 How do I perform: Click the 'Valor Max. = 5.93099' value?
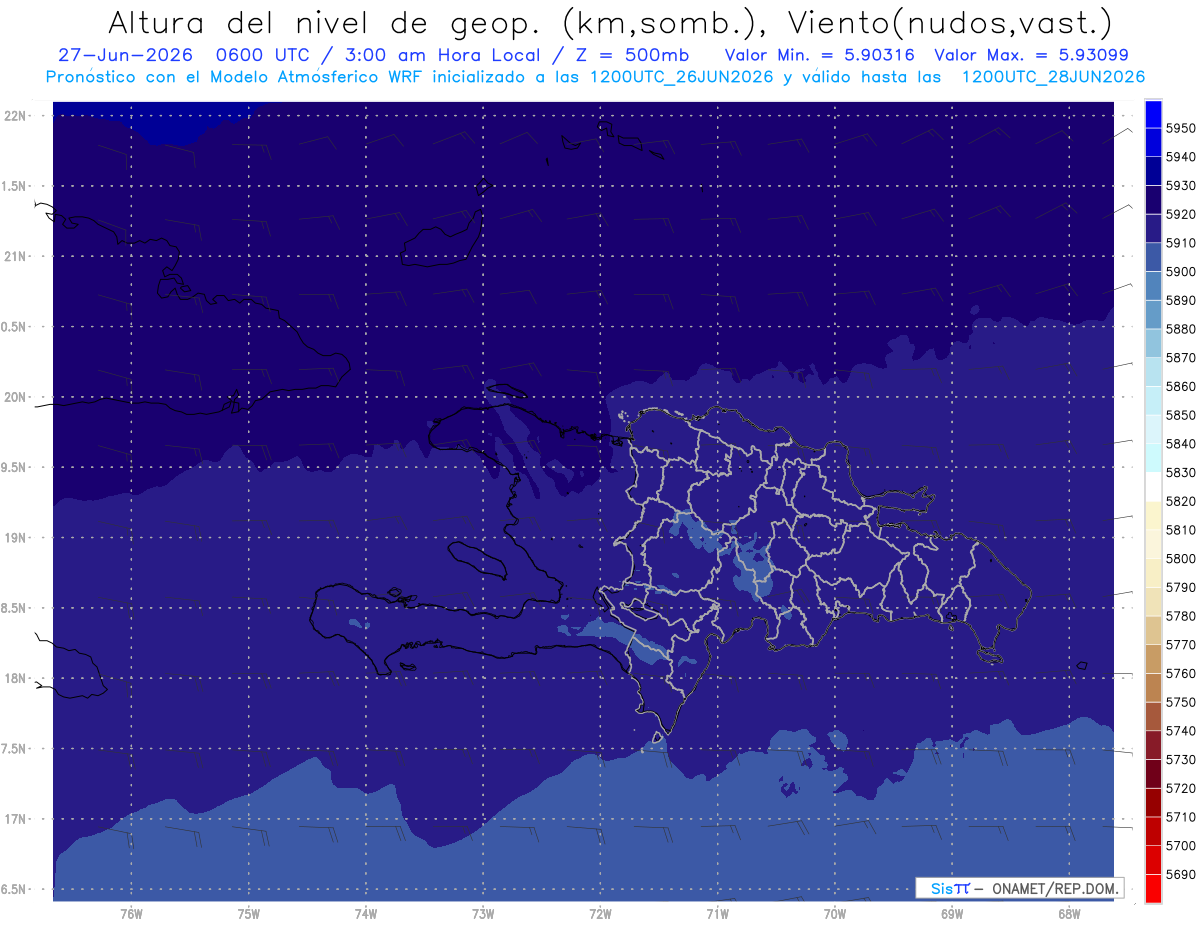tap(1031, 55)
